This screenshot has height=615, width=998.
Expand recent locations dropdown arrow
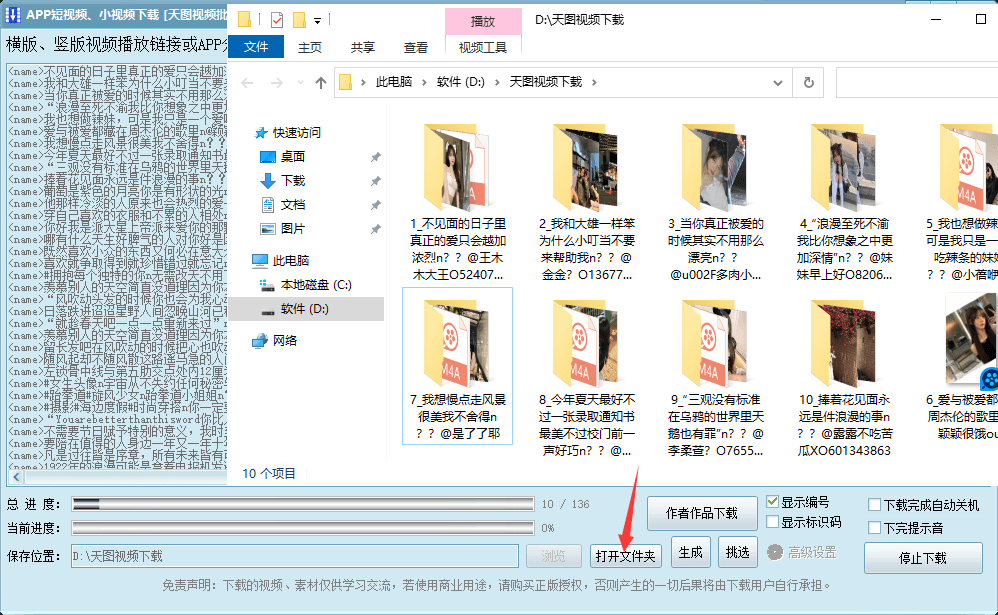pyautogui.click(x=300, y=83)
